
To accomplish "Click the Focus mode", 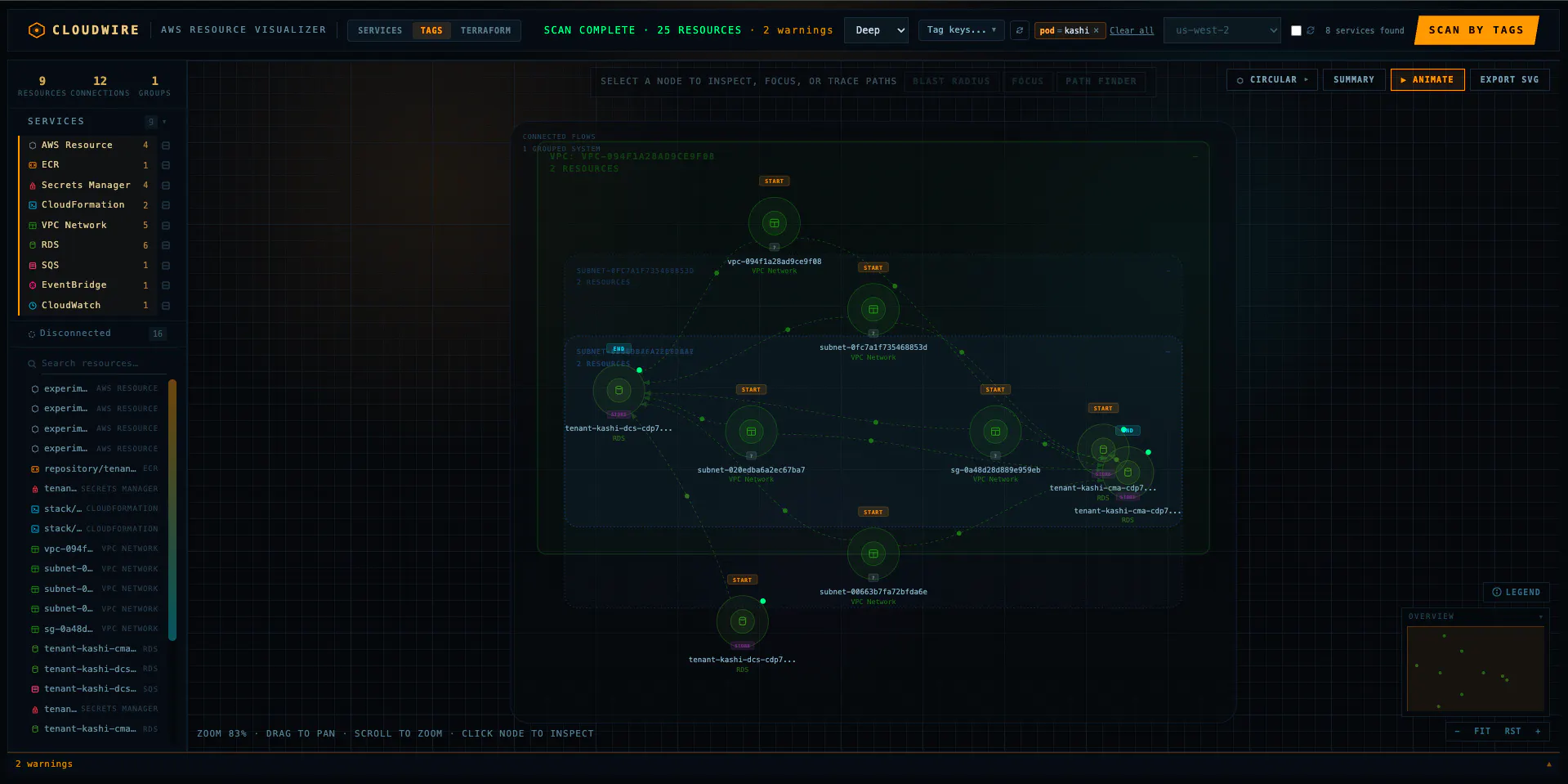I will pyautogui.click(x=1027, y=82).
